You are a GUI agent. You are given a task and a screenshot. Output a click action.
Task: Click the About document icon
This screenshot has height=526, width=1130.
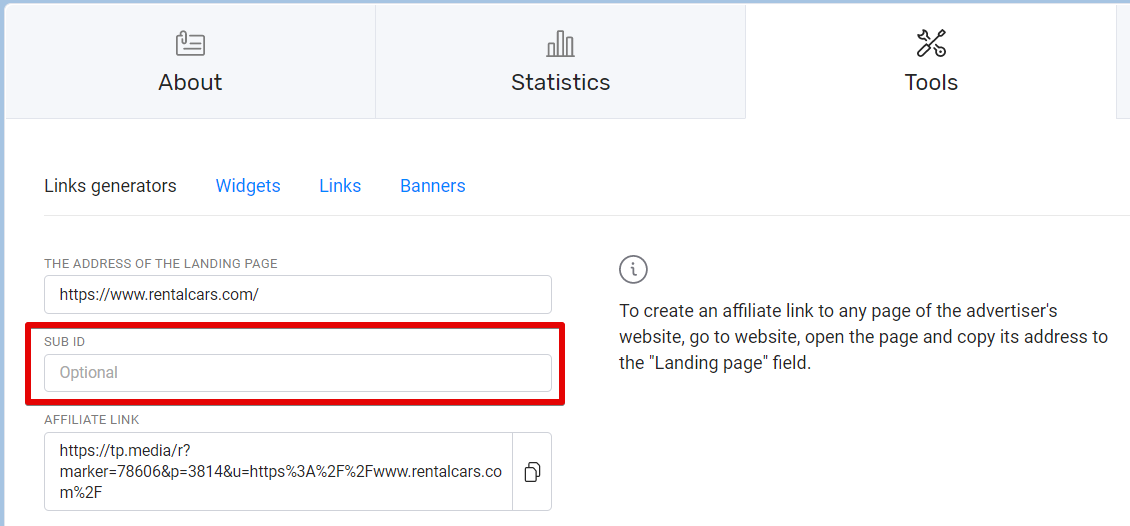point(190,43)
